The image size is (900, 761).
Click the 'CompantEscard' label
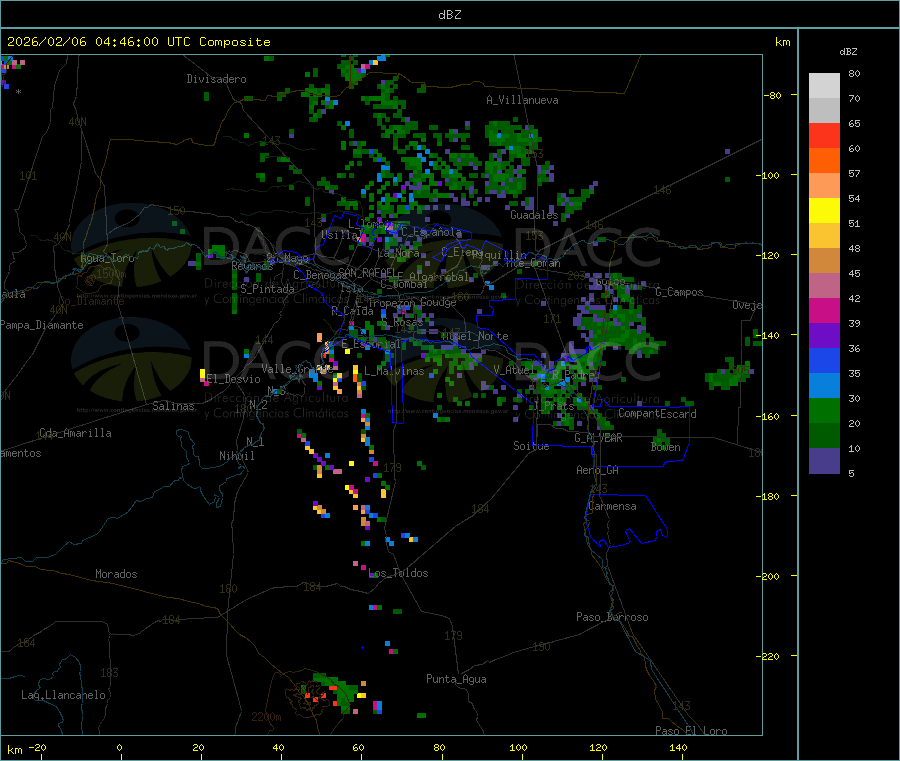point(657,414)
